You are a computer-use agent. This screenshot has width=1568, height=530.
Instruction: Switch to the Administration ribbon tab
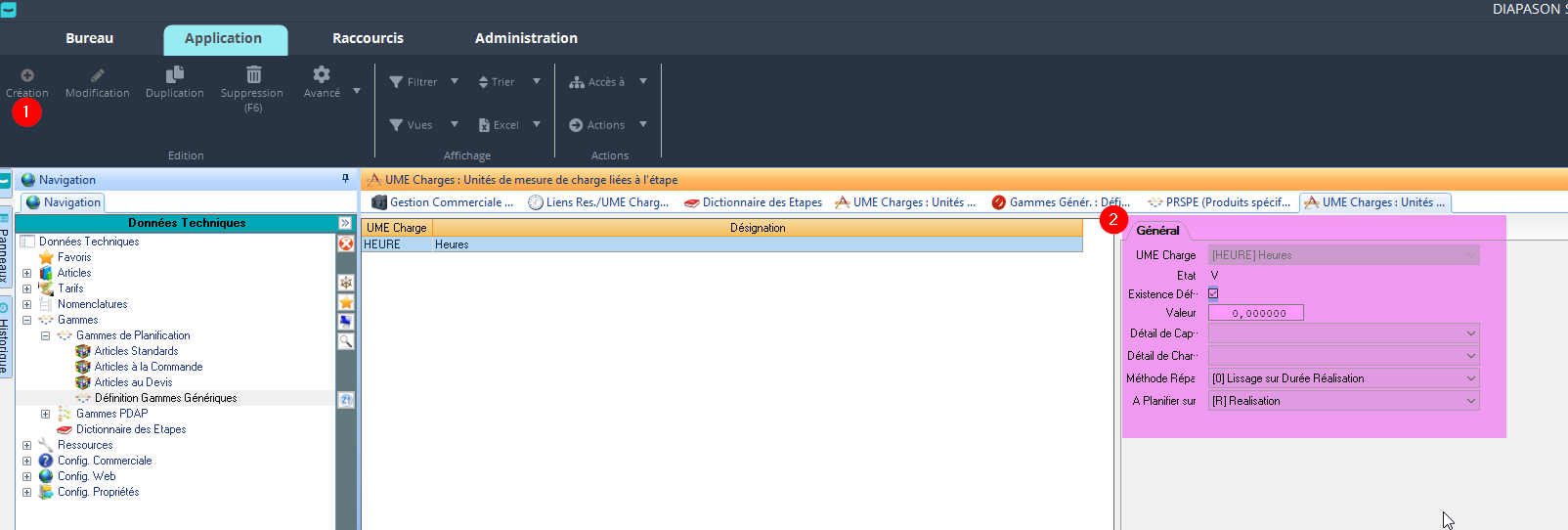point(526,38)
